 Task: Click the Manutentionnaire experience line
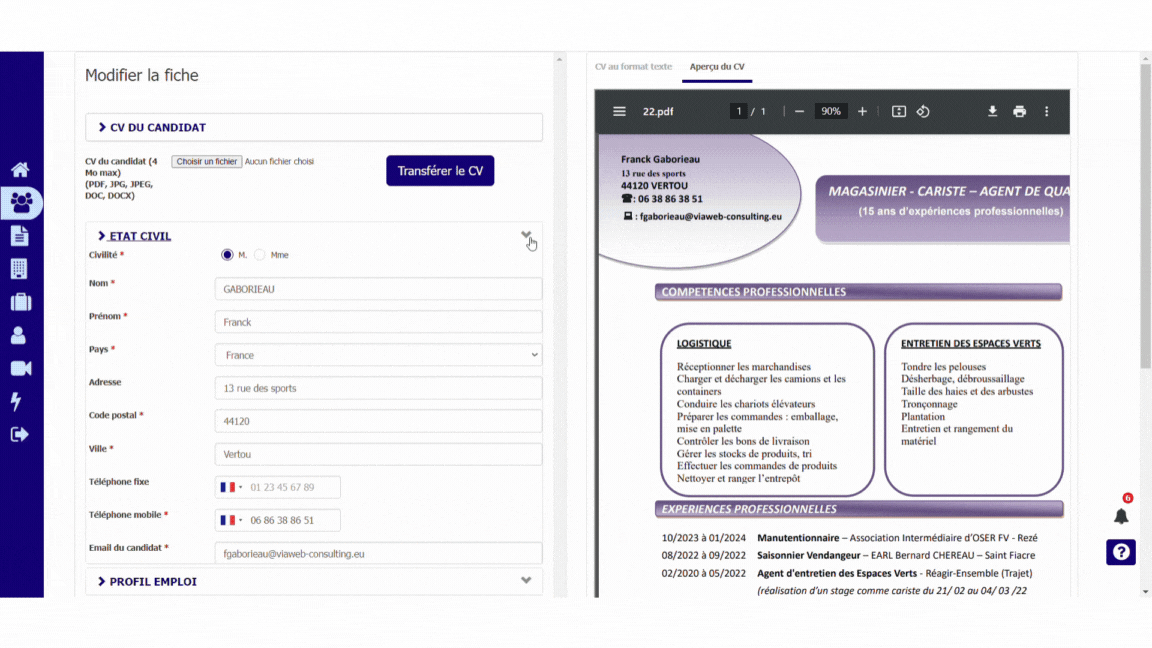[849, 538]
